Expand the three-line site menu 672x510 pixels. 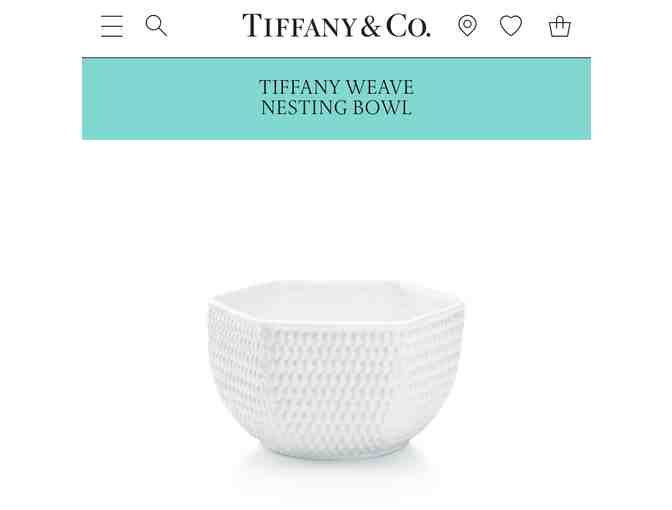[112, 26]
